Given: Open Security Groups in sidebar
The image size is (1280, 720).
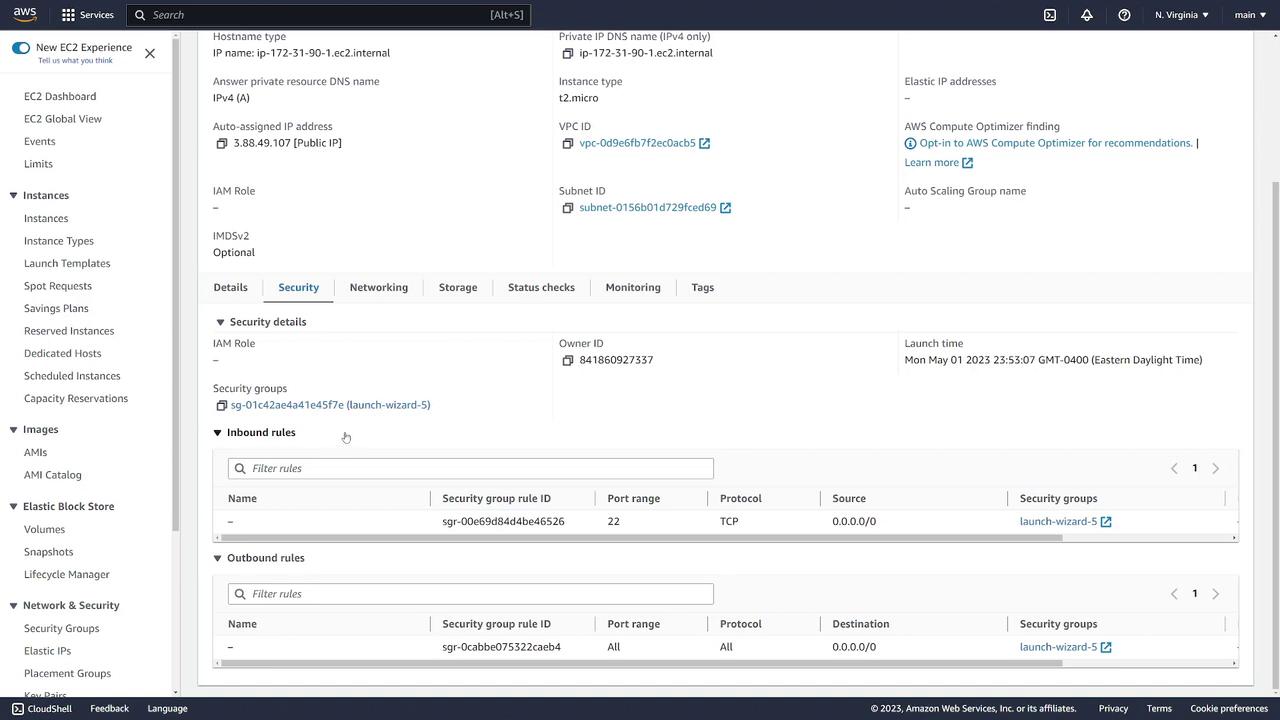Looking at the screenshot, I should point(61,629).
